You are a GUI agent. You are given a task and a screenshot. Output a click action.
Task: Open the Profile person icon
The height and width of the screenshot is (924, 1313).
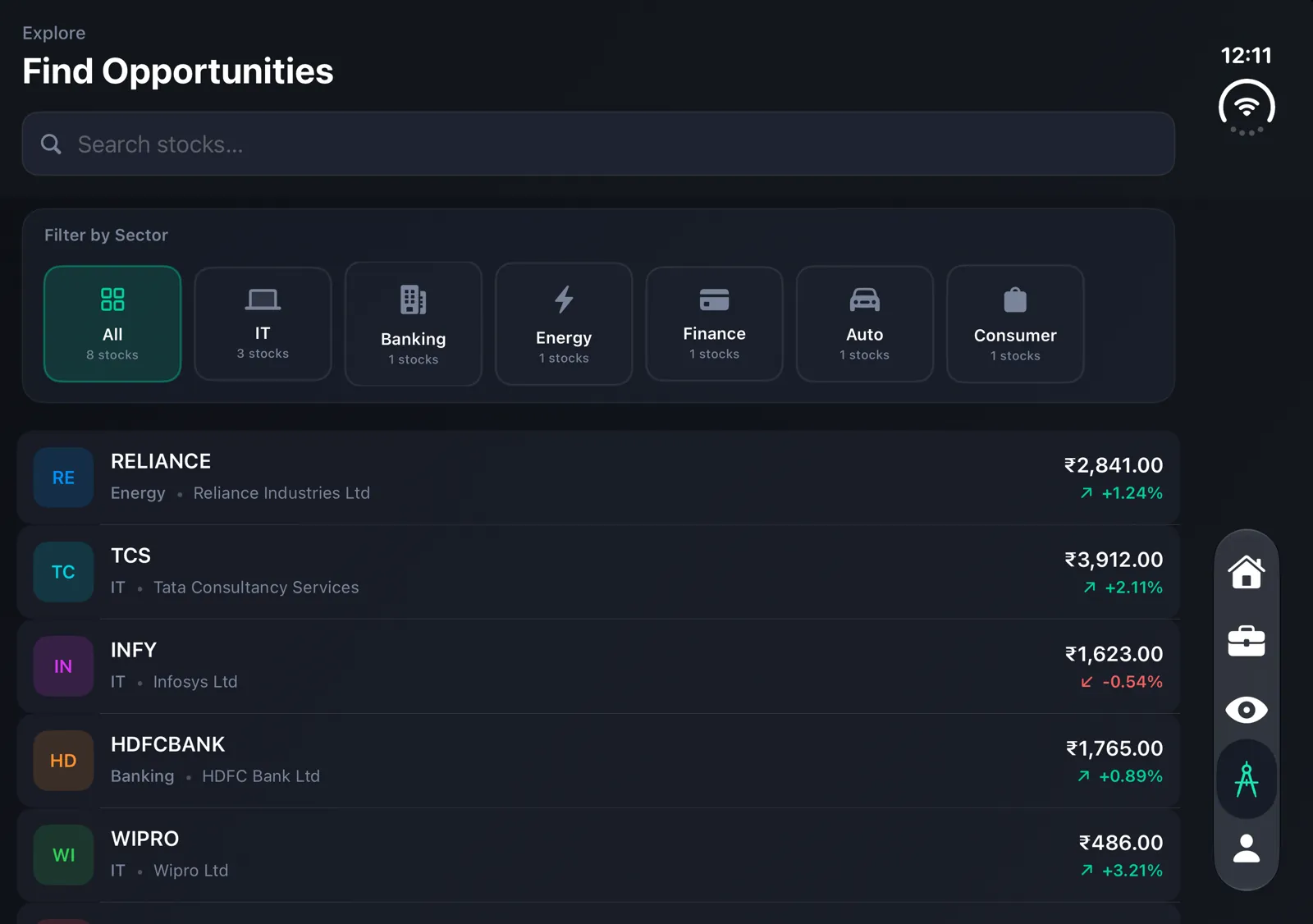pyautogui.click(x=1246, y=848)
